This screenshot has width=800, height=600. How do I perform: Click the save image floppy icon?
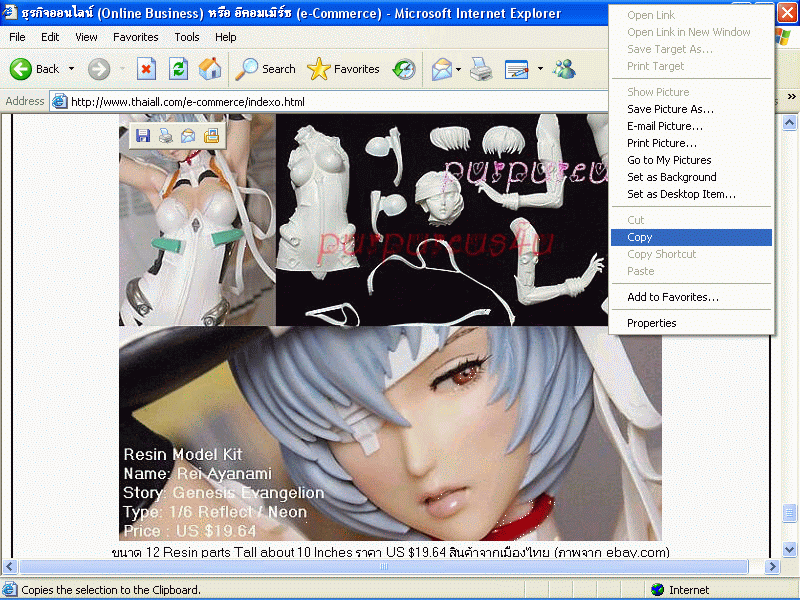[x=143, y=136]
